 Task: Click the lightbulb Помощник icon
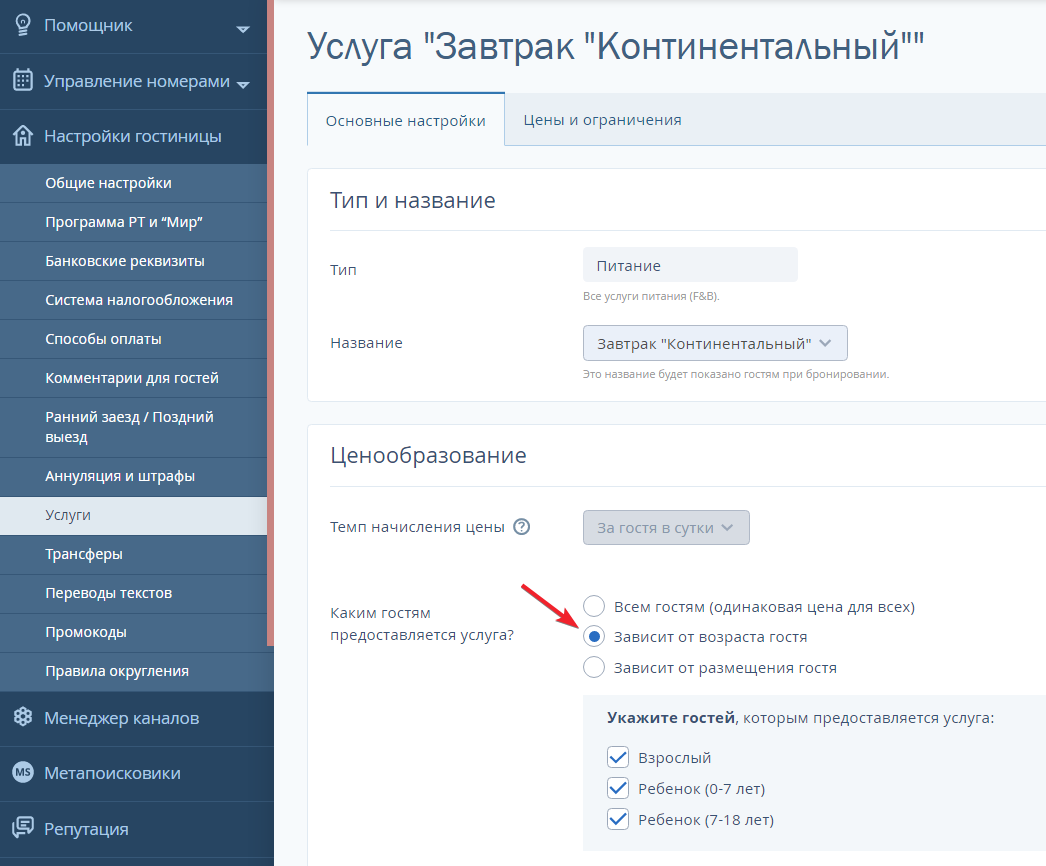coord(23,25)
